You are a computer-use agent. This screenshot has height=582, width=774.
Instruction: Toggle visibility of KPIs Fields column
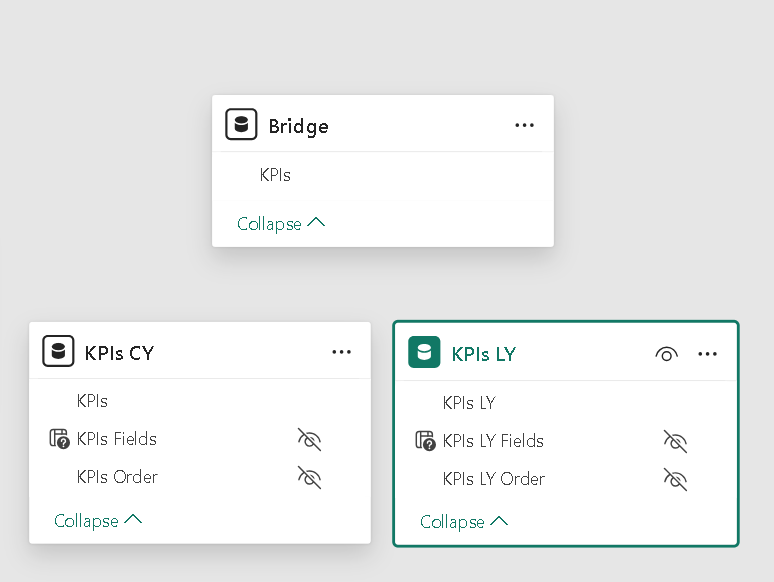[x=309, y=439]
